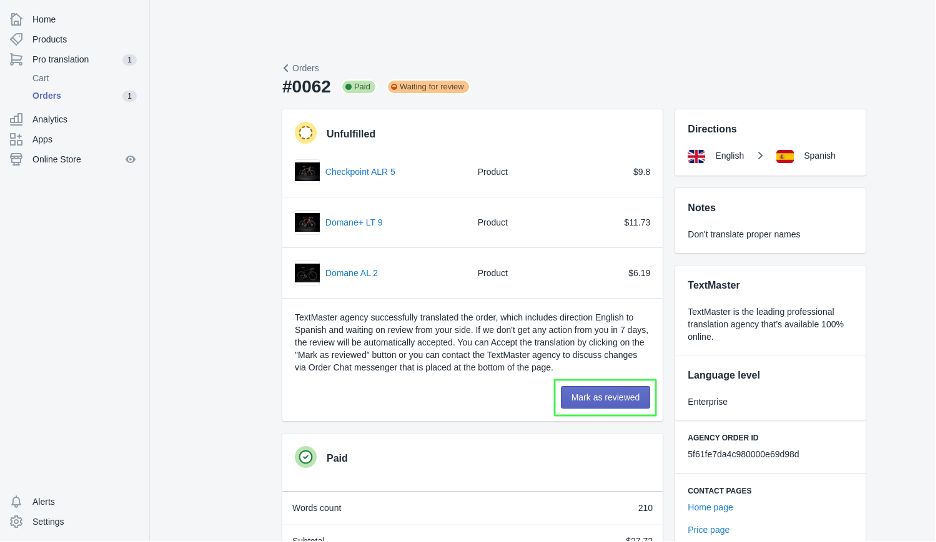The width and height of the screenshot is (936, 542).
Task: Select the Orders submenu item
Action: tap(47, 96)
